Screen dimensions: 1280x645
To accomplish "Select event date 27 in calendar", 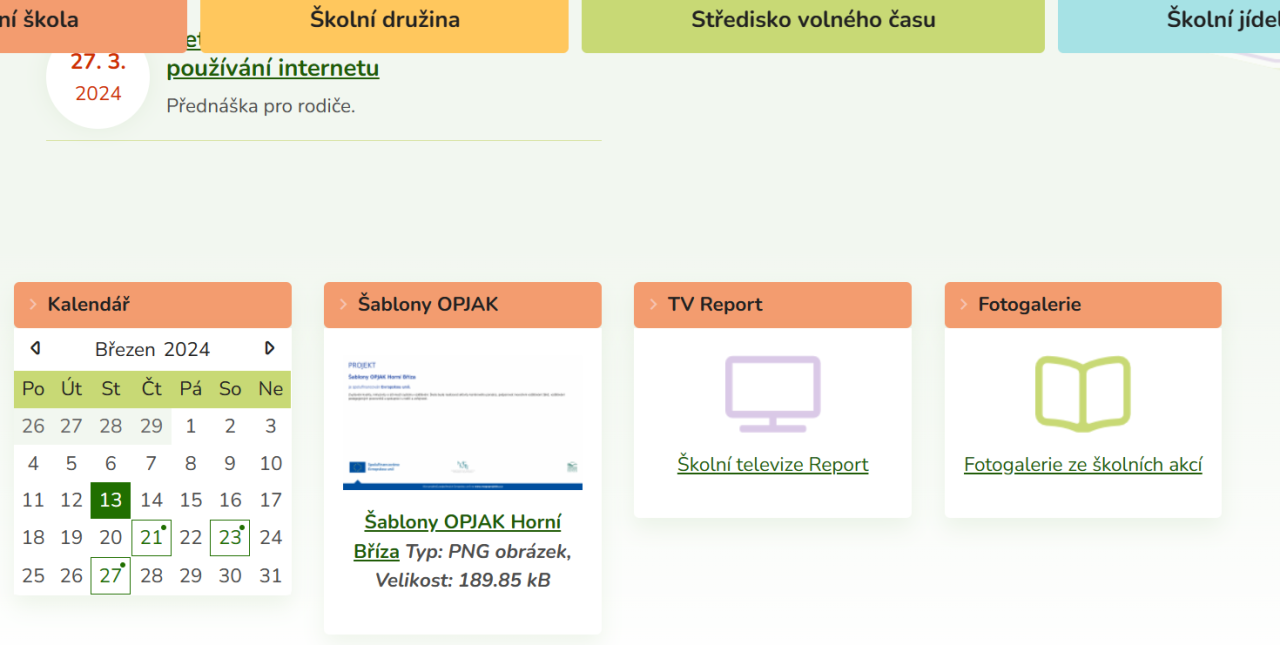I will 110,576.
